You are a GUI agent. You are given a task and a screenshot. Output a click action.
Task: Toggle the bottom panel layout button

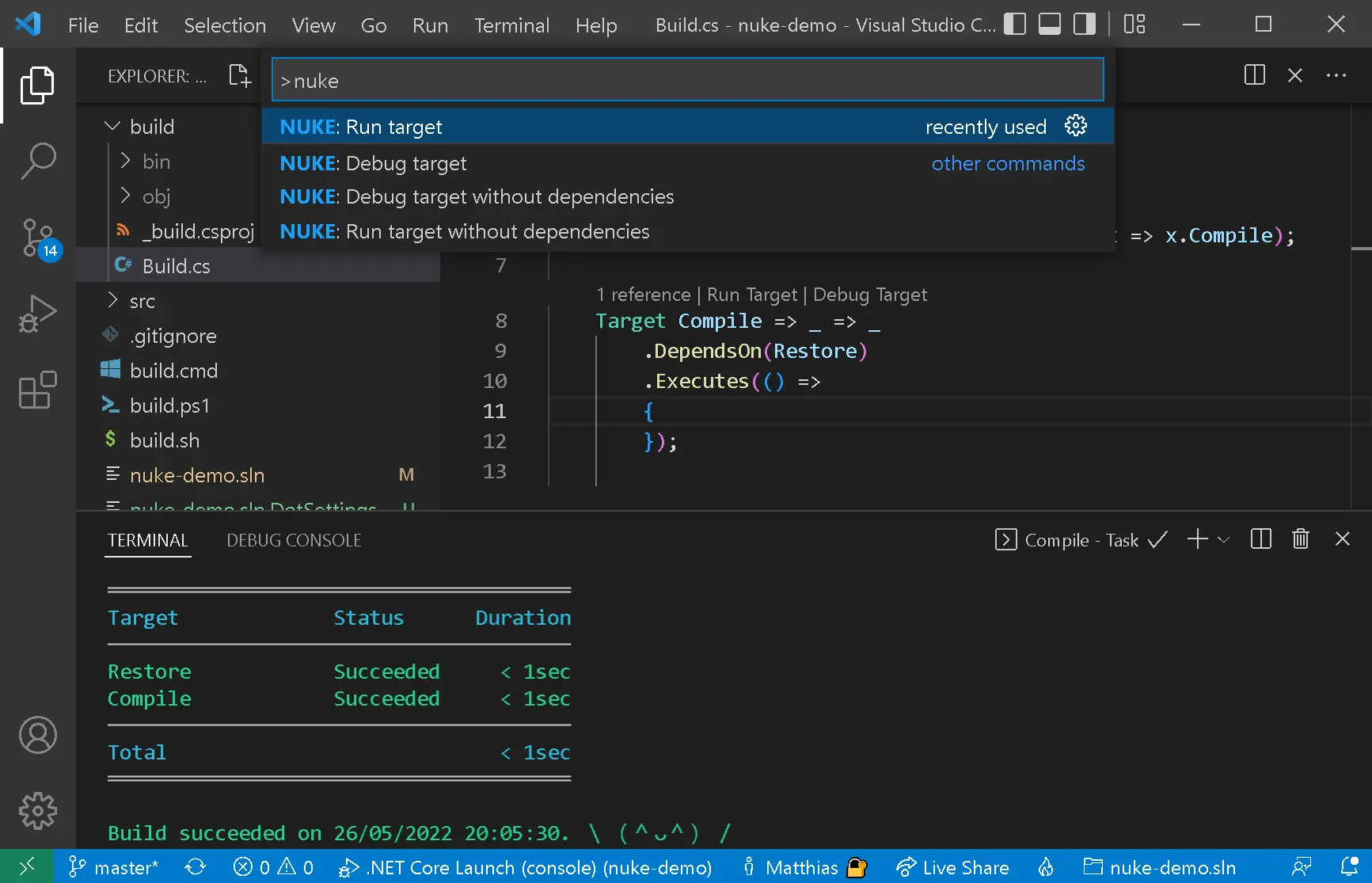pos(1049,25)
